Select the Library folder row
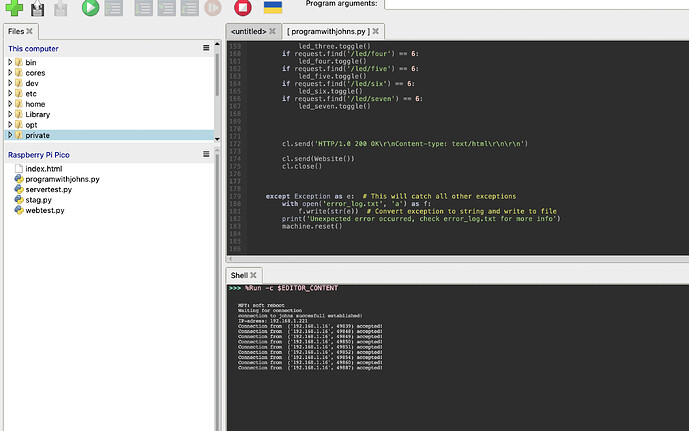This screenshot has height=431, width=689. point(109,115)
